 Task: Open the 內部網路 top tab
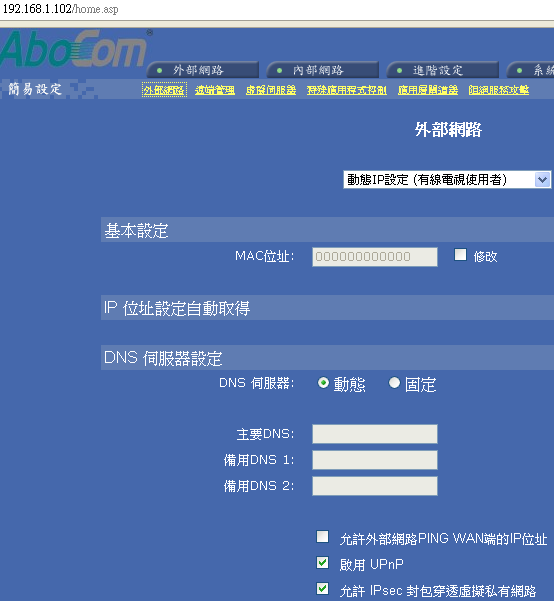tap(322, 70)
